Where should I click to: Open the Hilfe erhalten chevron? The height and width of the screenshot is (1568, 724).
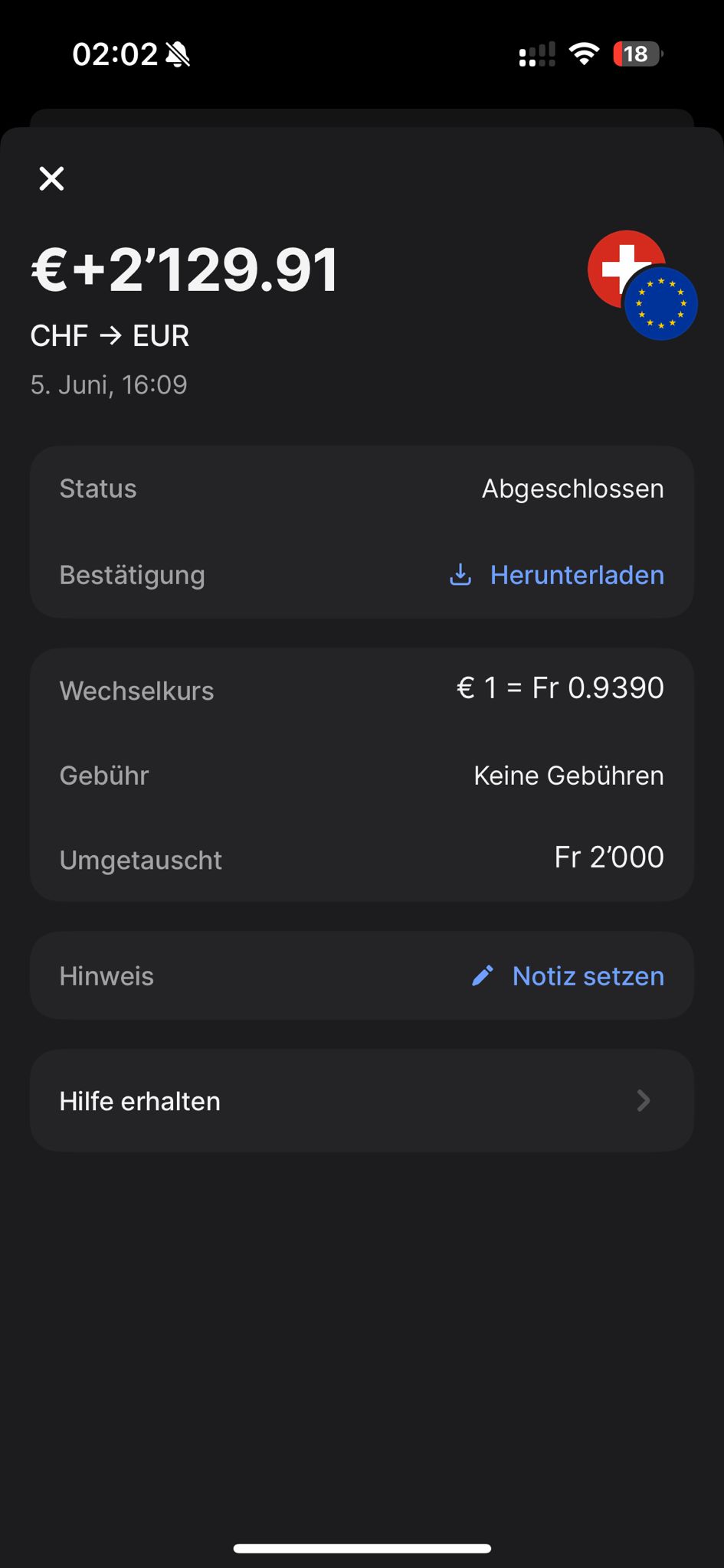pyautogui.click(x=644, y=1101)
